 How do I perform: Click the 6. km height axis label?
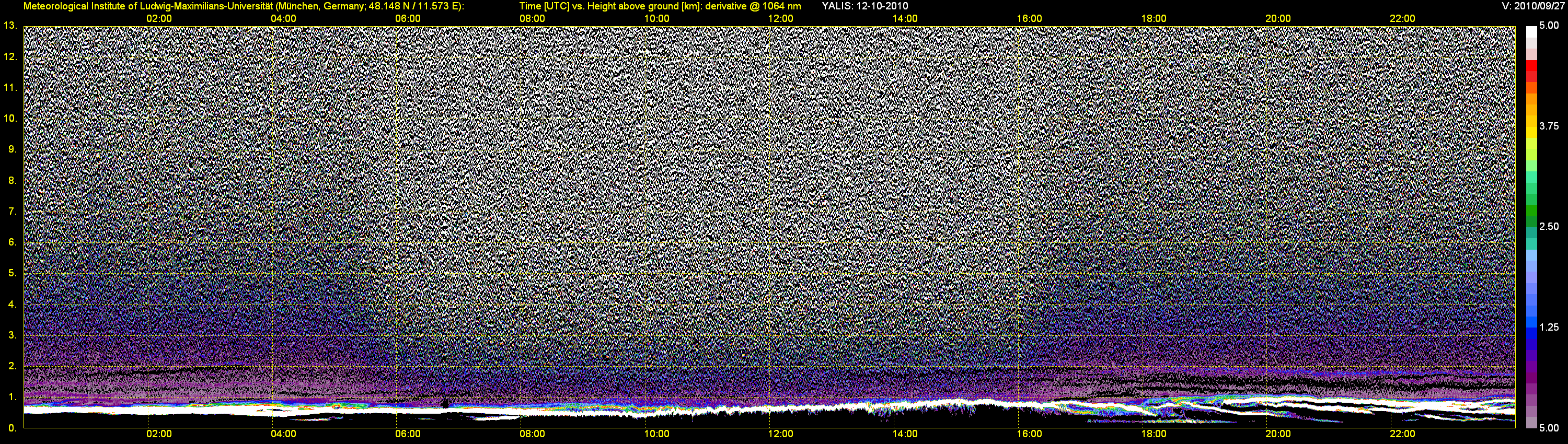coord(13,242)
